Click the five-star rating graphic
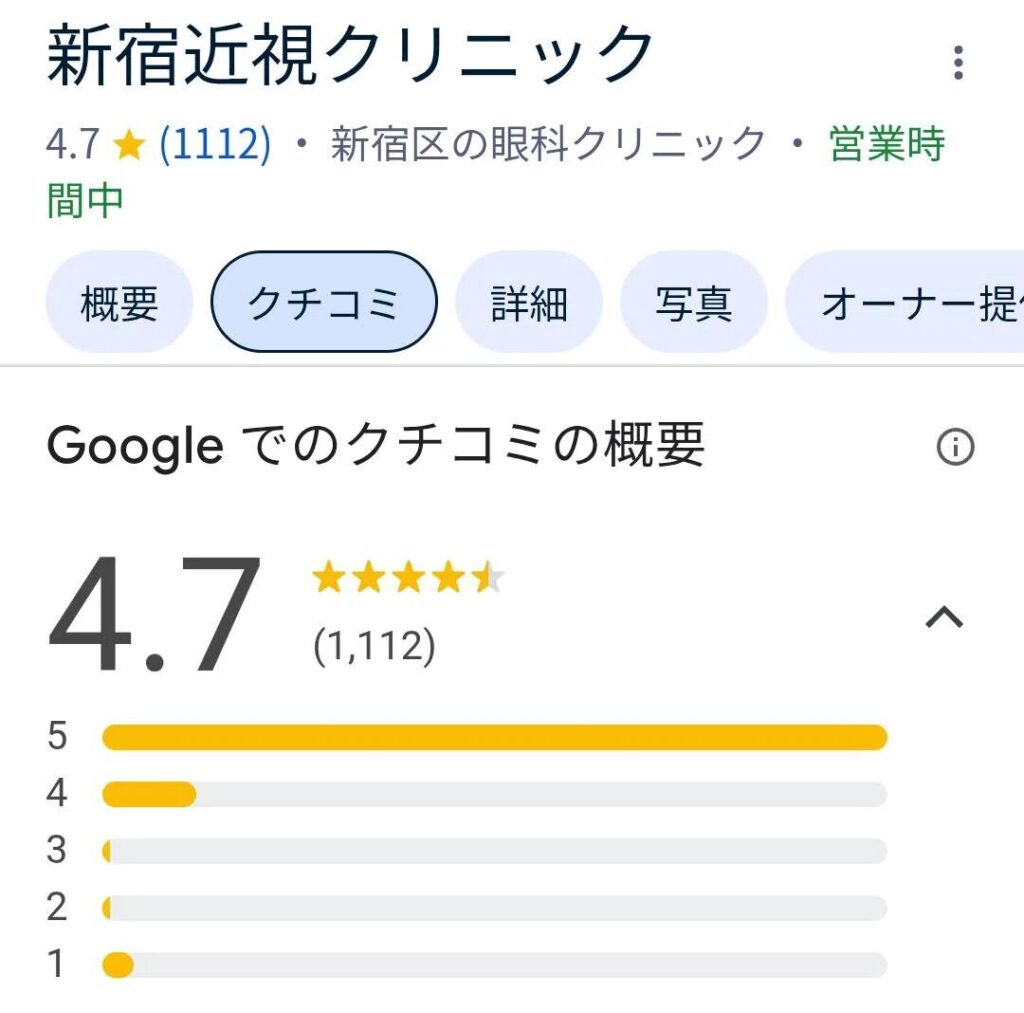The width and height of the screenshot is (1024, 1013). tap(409, 577)
